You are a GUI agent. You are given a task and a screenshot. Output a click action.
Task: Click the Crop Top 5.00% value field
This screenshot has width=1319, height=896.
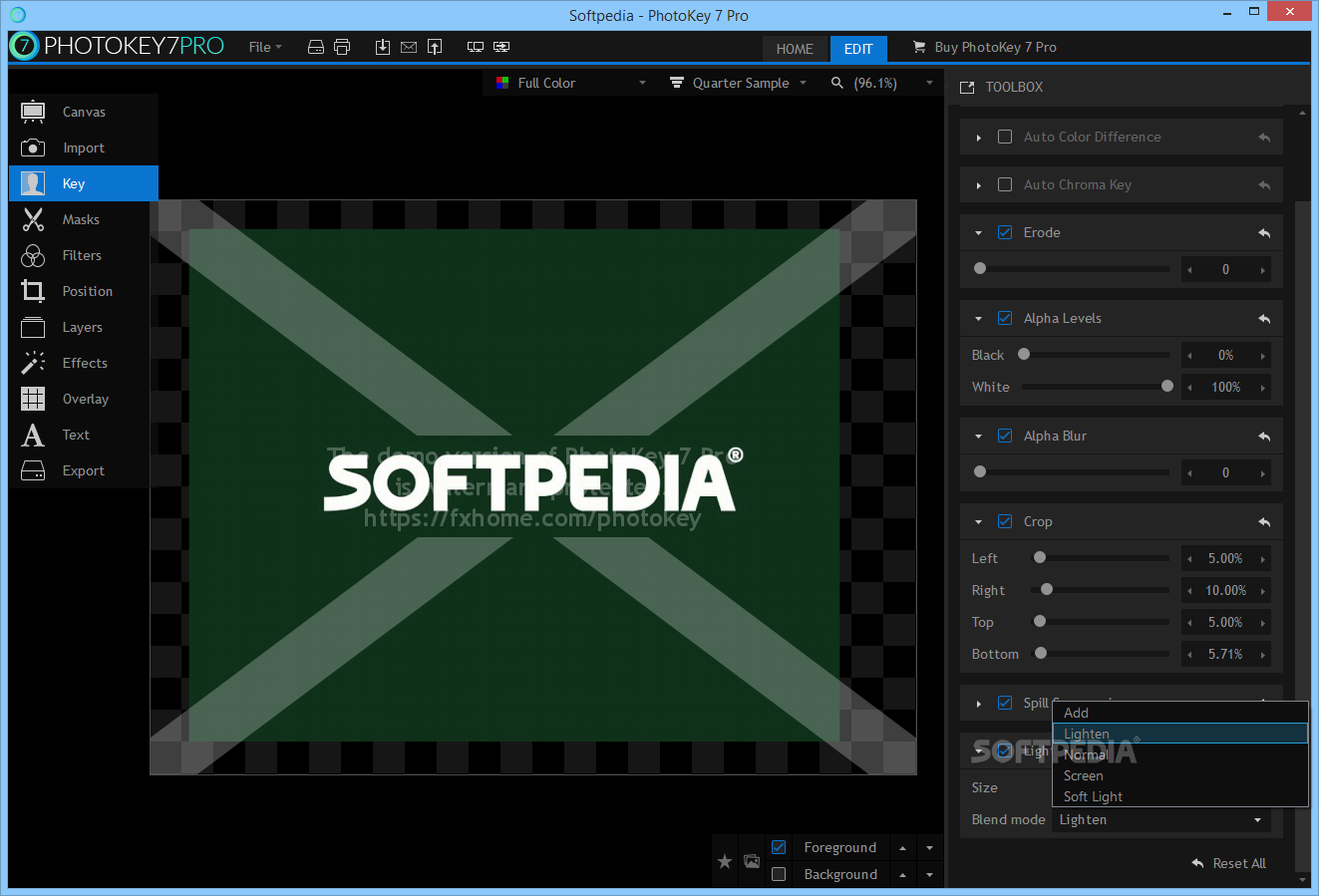pos(1225,622)
